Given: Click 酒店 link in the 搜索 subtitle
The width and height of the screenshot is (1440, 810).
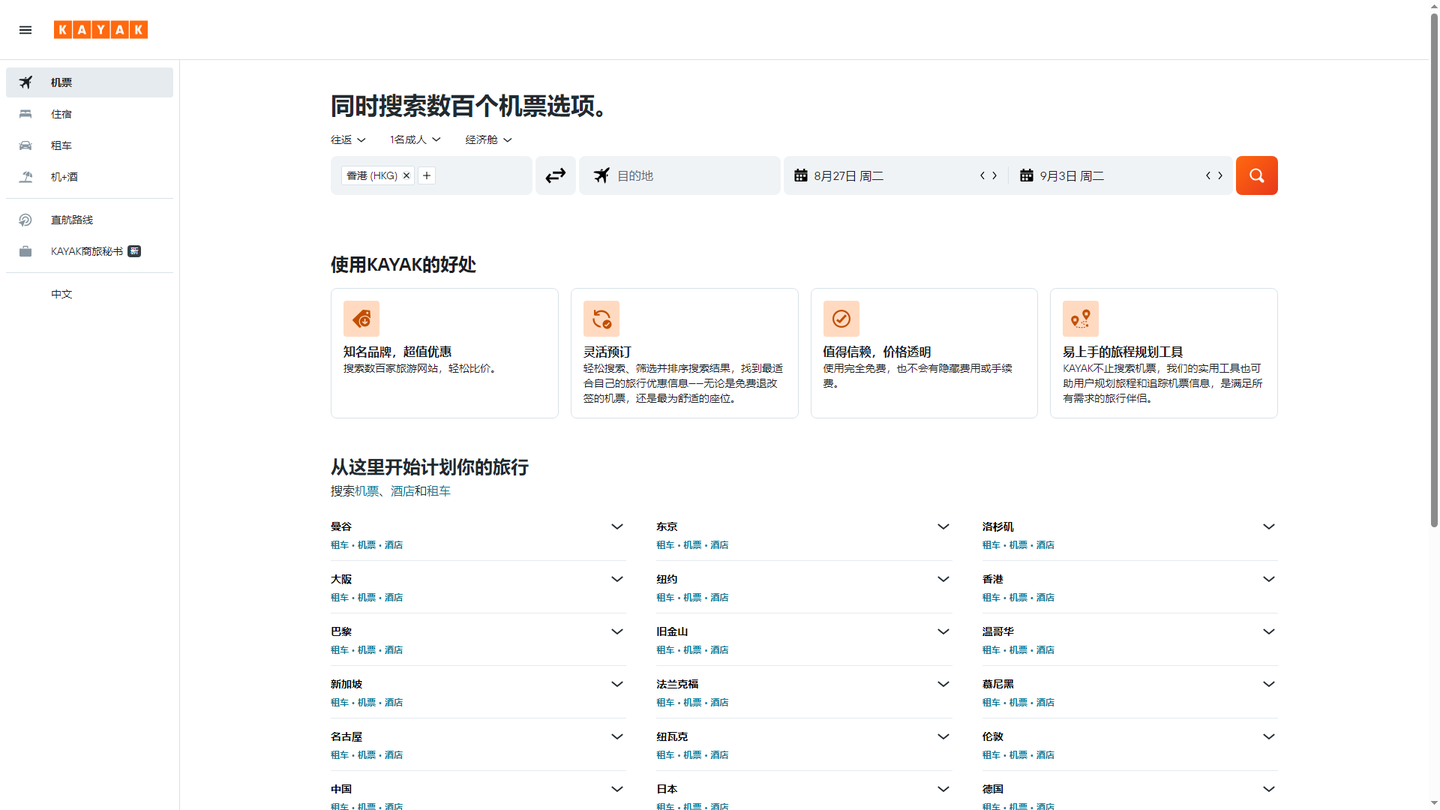Looking at the screenshot, I should click(x=402, y=491).
